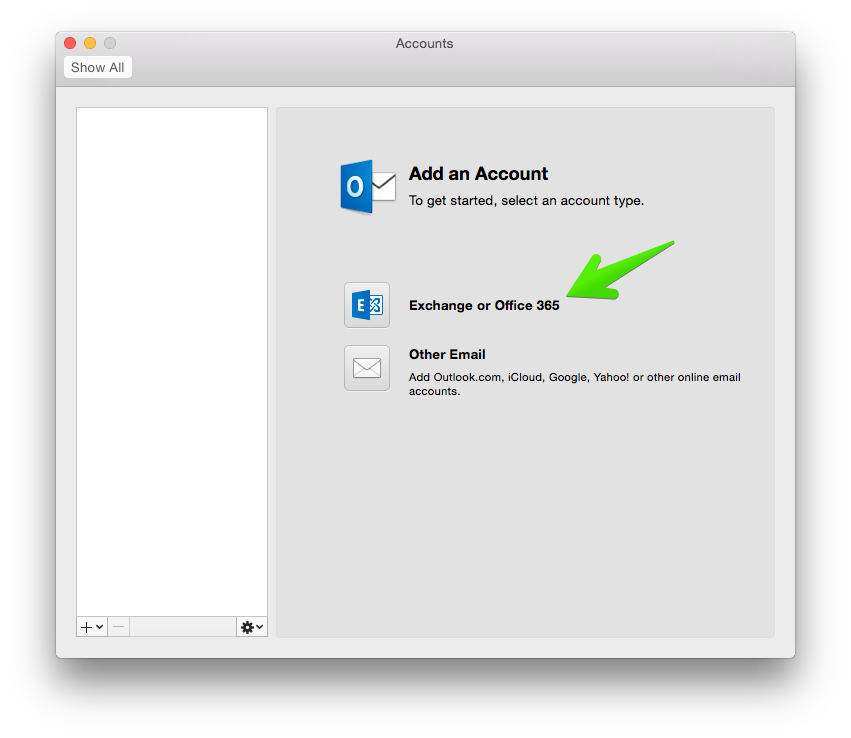Minimize the Accounts window with yellow button
Screen dimensions: 851x738
click(x=90, y=43)
